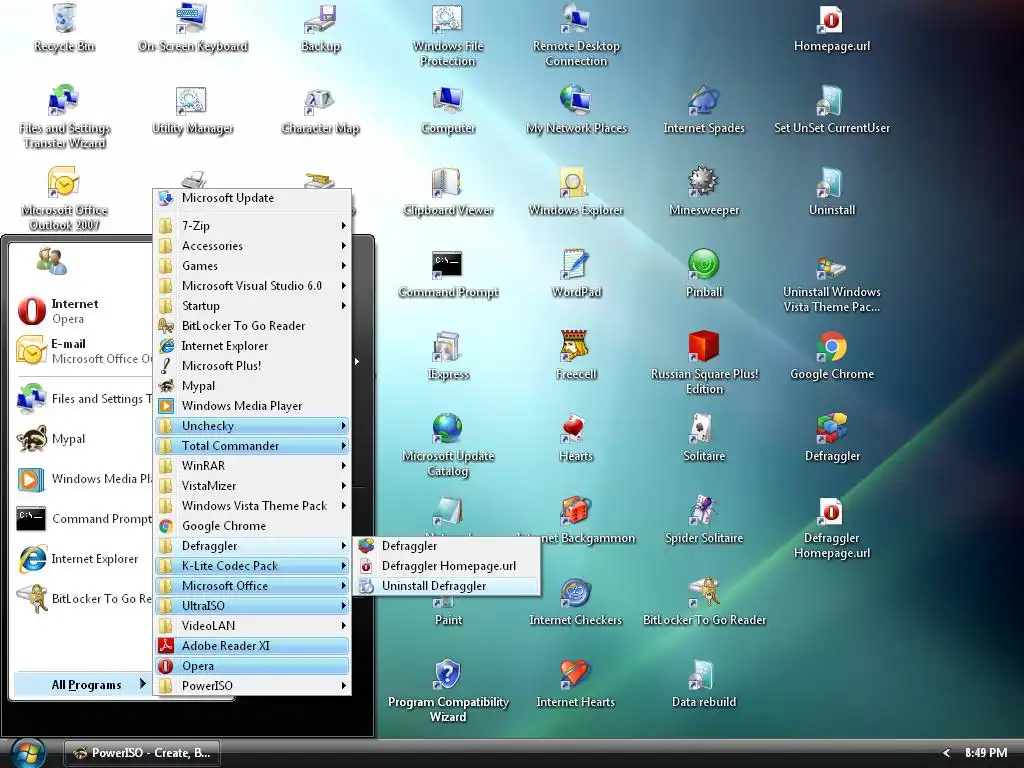Launch Spider Solitaire desktop icon
Viewport: 1024px width, 768px height.
point(703,520)
